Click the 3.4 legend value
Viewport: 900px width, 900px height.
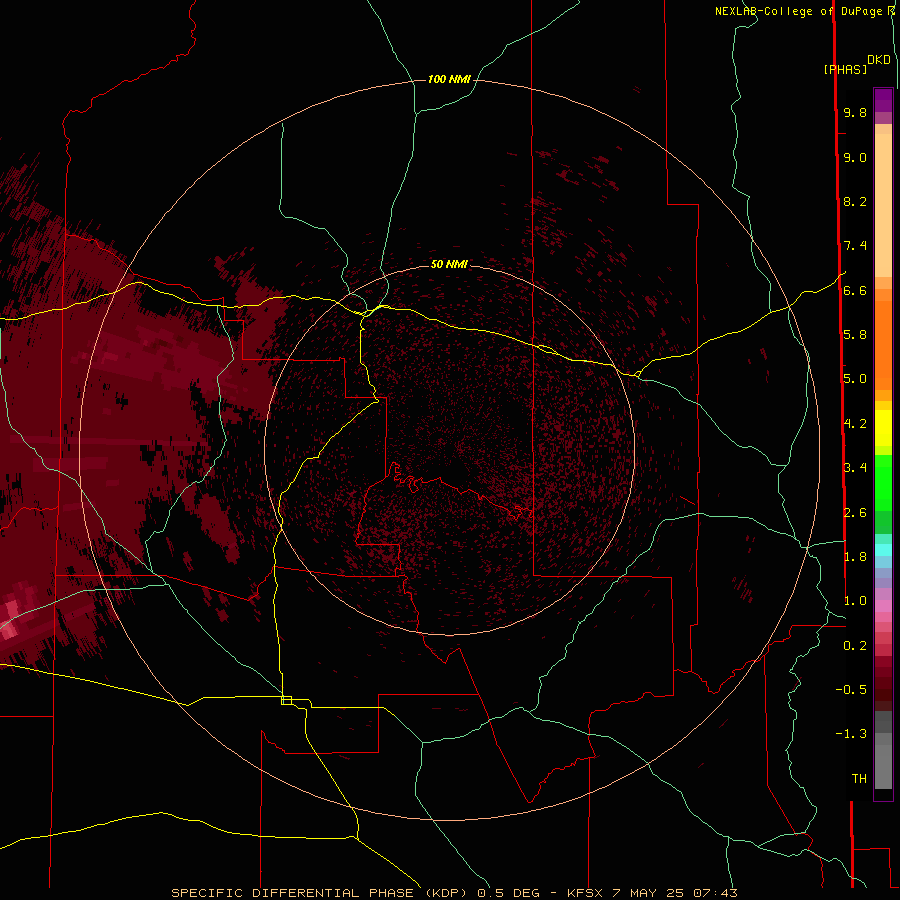pos(855,468)
